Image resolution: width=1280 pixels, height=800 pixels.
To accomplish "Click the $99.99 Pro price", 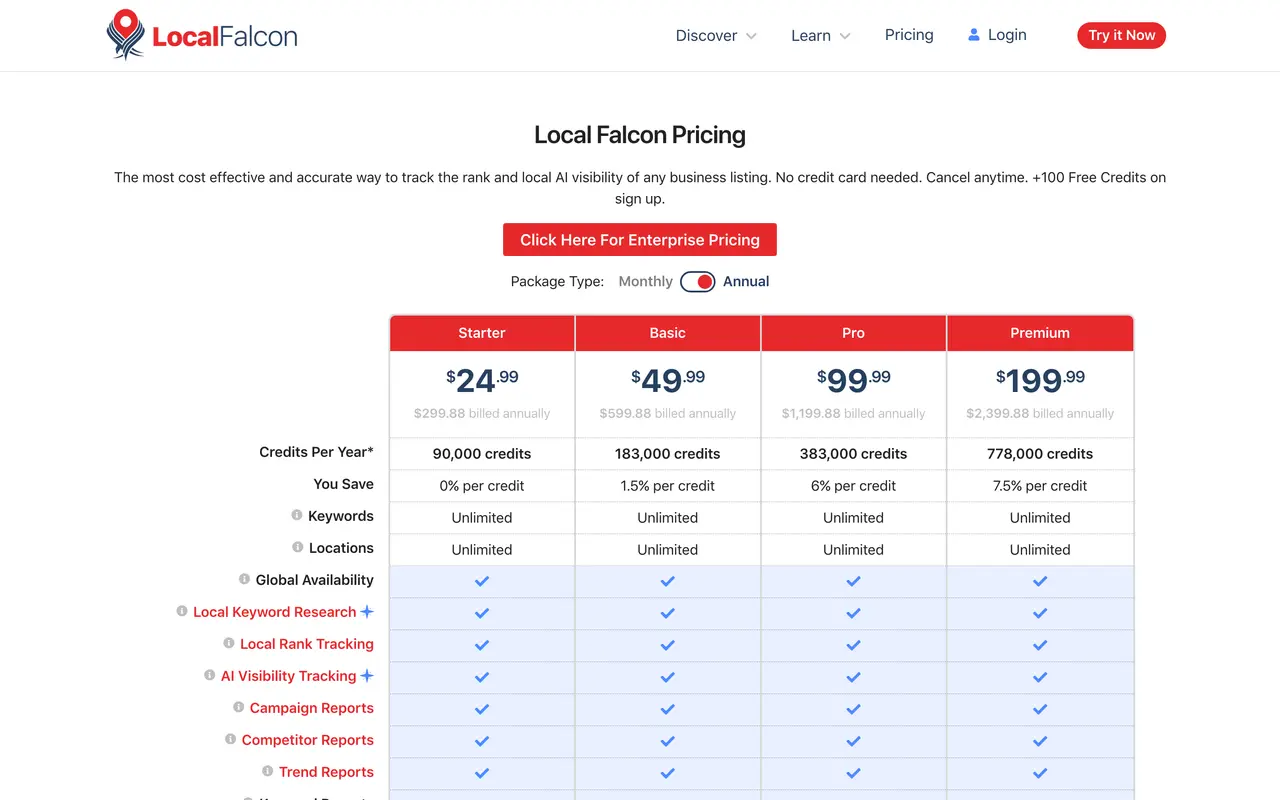I will tap(853, 380).
